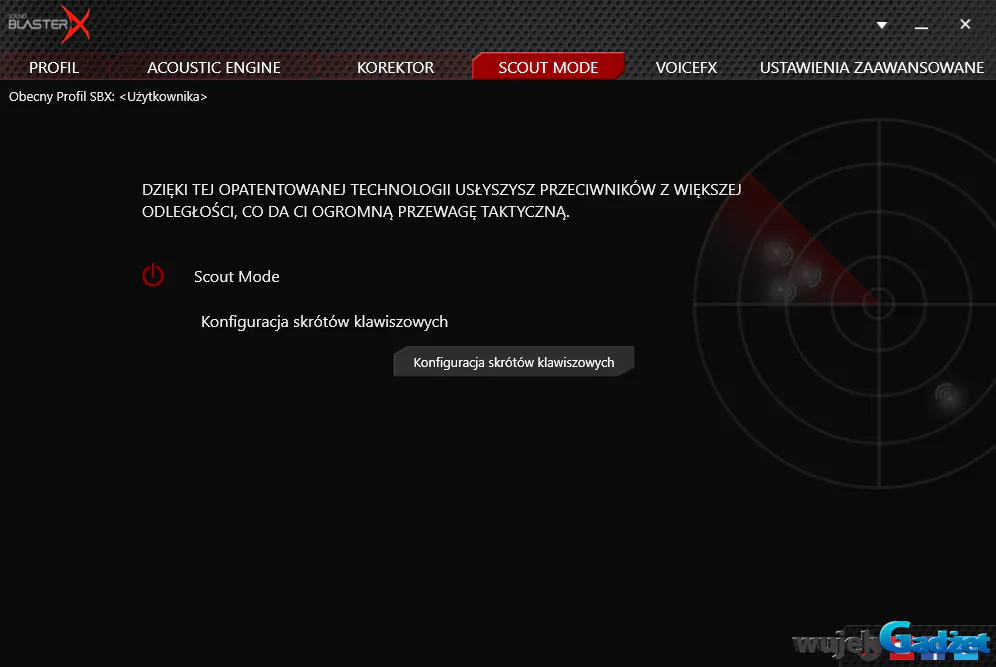996x667 pixels.
Task: Open the title bar dropdown arrow
Action: coord(882,25)
